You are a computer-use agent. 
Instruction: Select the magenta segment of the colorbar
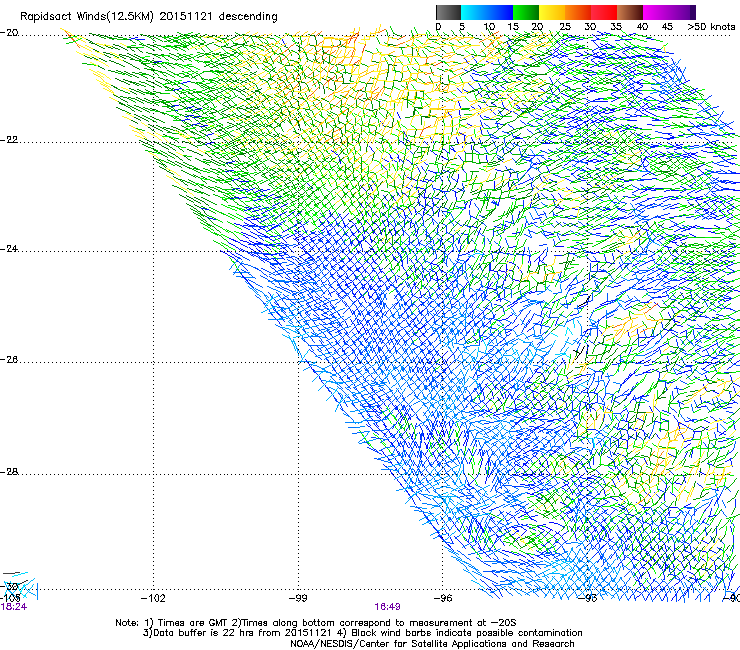[x=656, y=12]
